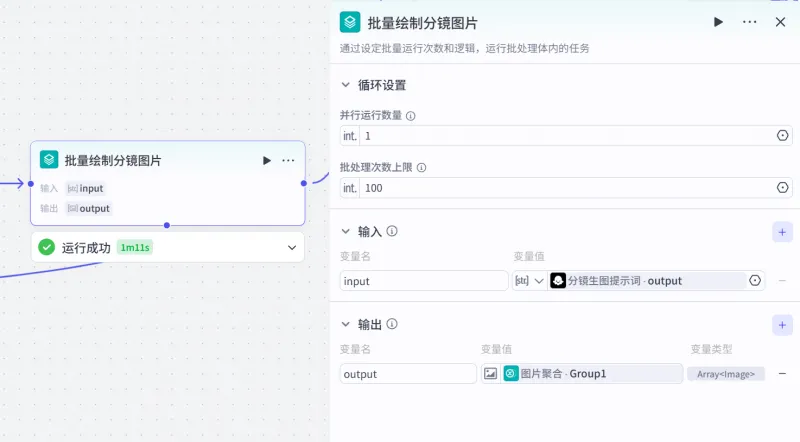
Task: Run the node from panel header play icon
Action: (718, 22)
